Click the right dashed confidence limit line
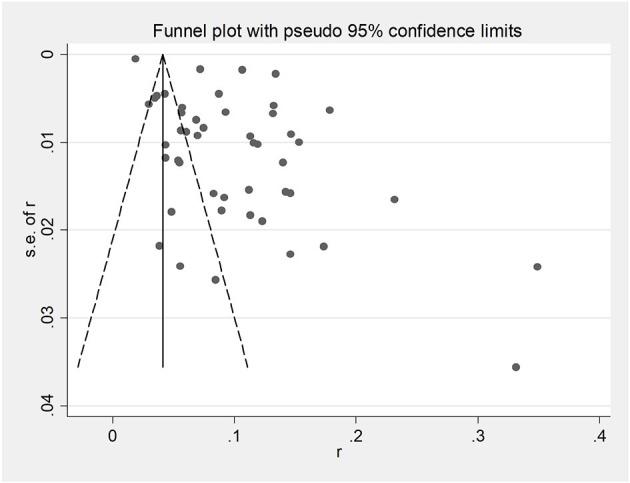The height and width of the screenshot is (483, 630). pyautogui.click(x=215, y=250)
